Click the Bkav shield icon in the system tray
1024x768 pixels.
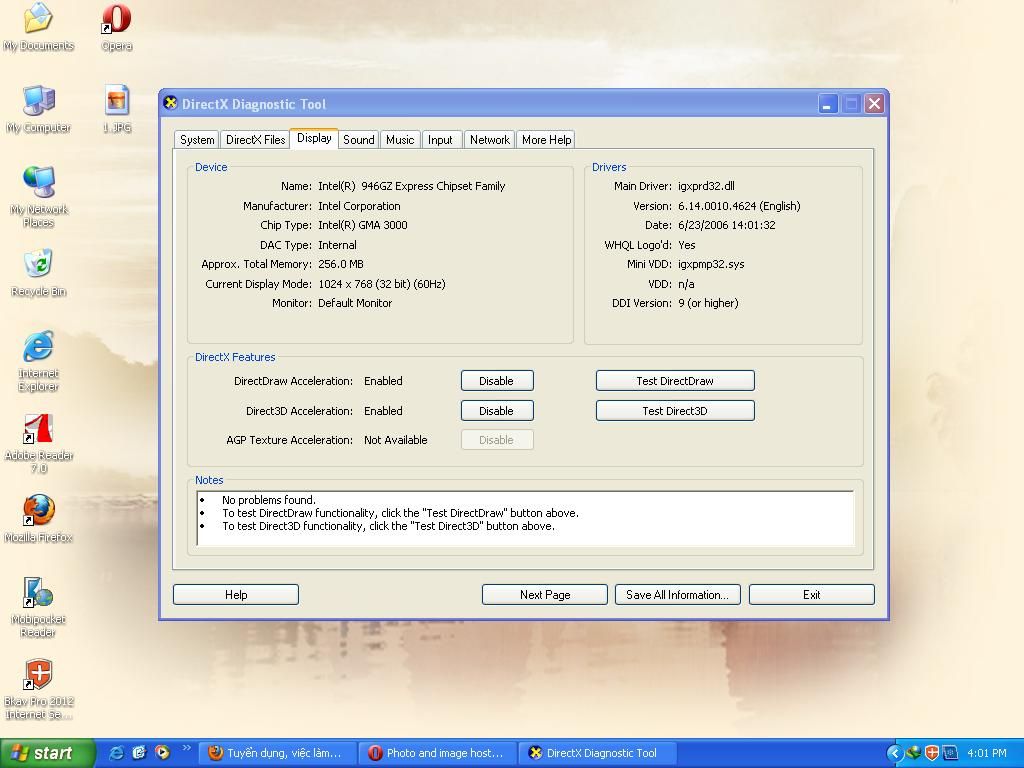coord(932,753)
